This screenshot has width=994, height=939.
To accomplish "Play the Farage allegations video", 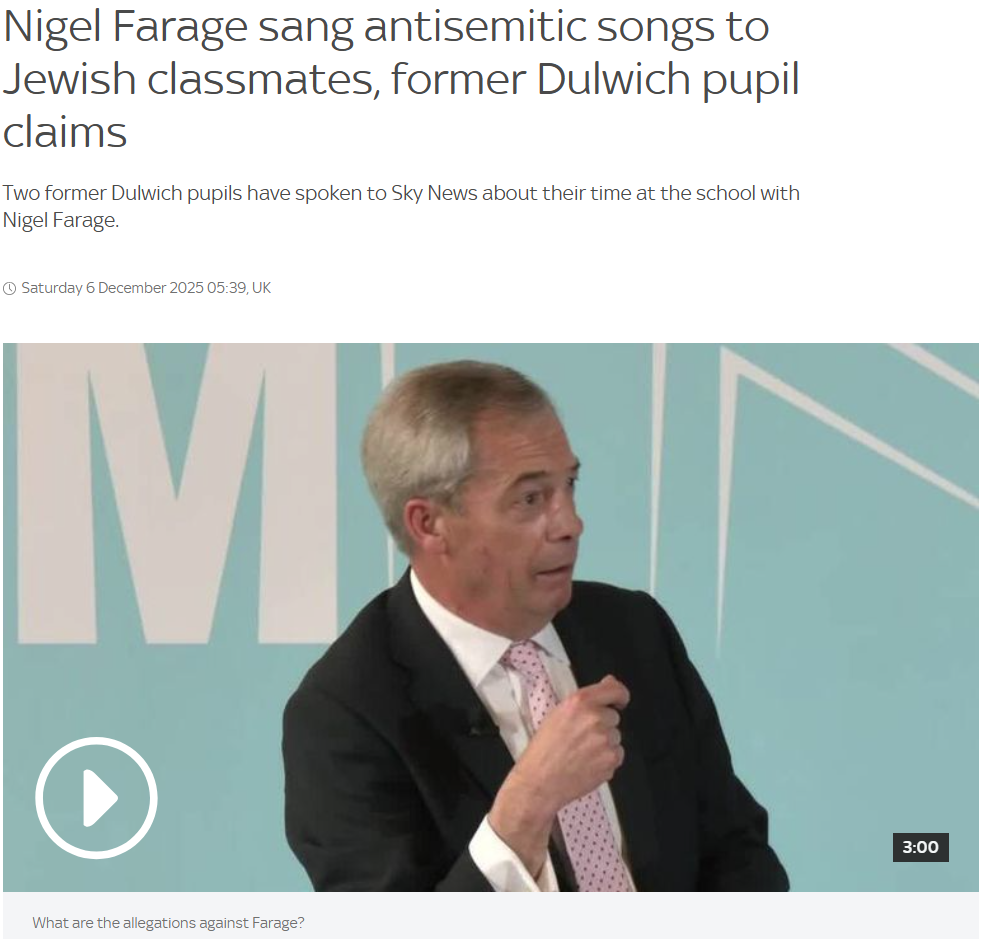I will coord(96,797).
